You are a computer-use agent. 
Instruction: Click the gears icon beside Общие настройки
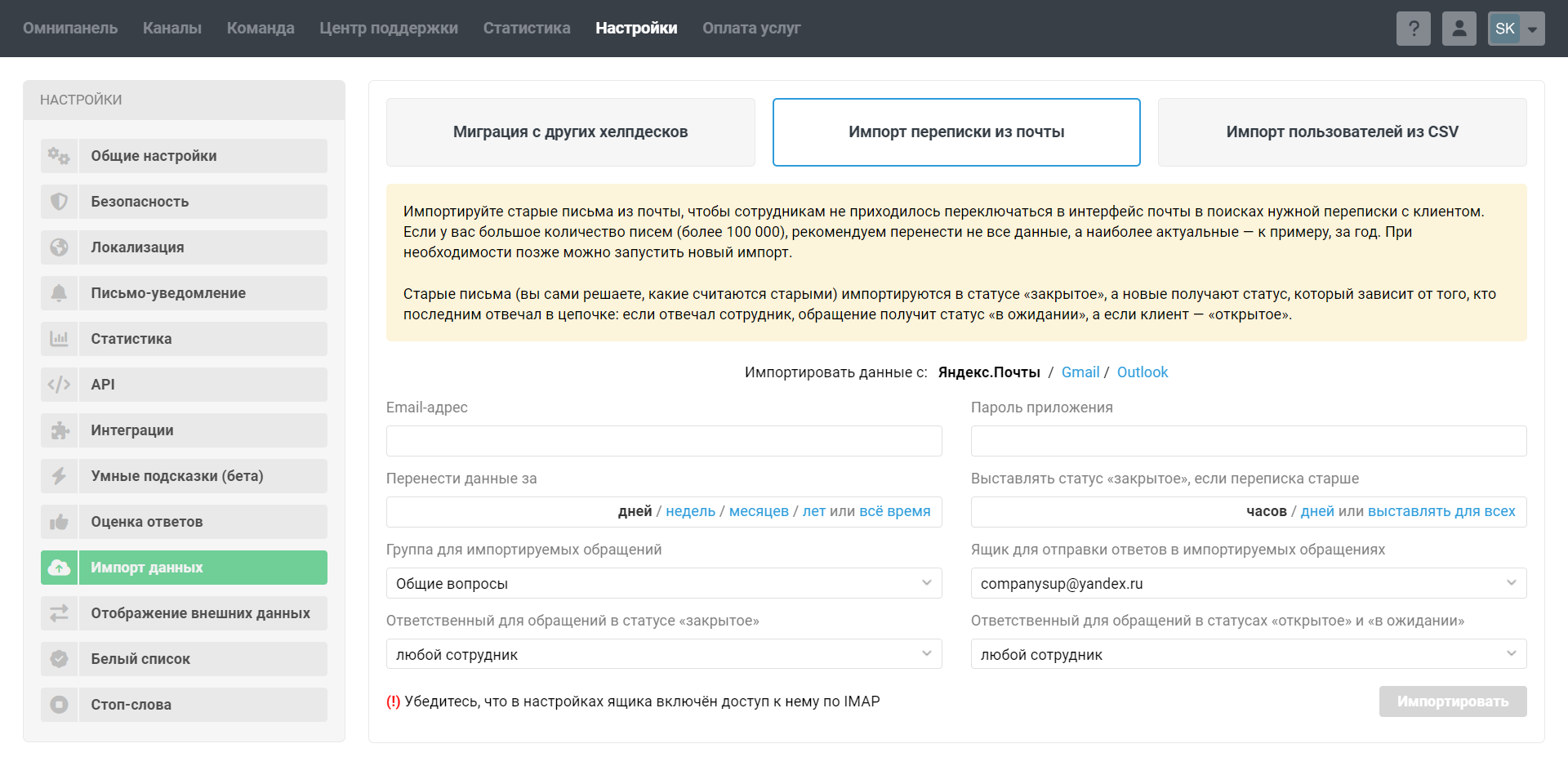[59, 156]
